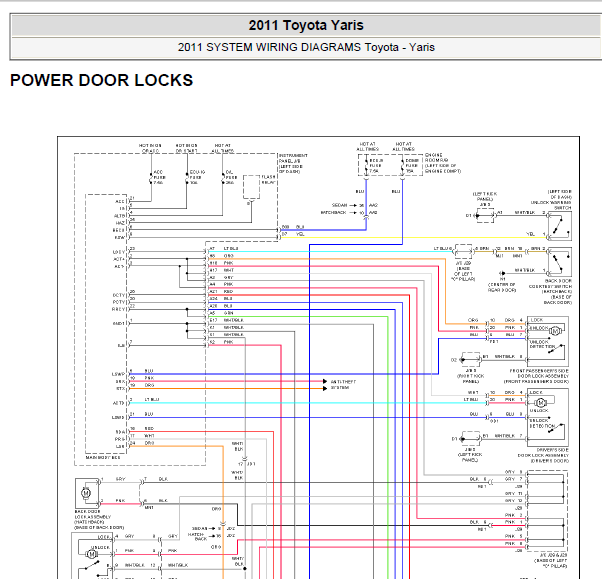Click the bottom-left door lock motor symbol
Viewport: 602px width, 579px height.
click(91, 554)
